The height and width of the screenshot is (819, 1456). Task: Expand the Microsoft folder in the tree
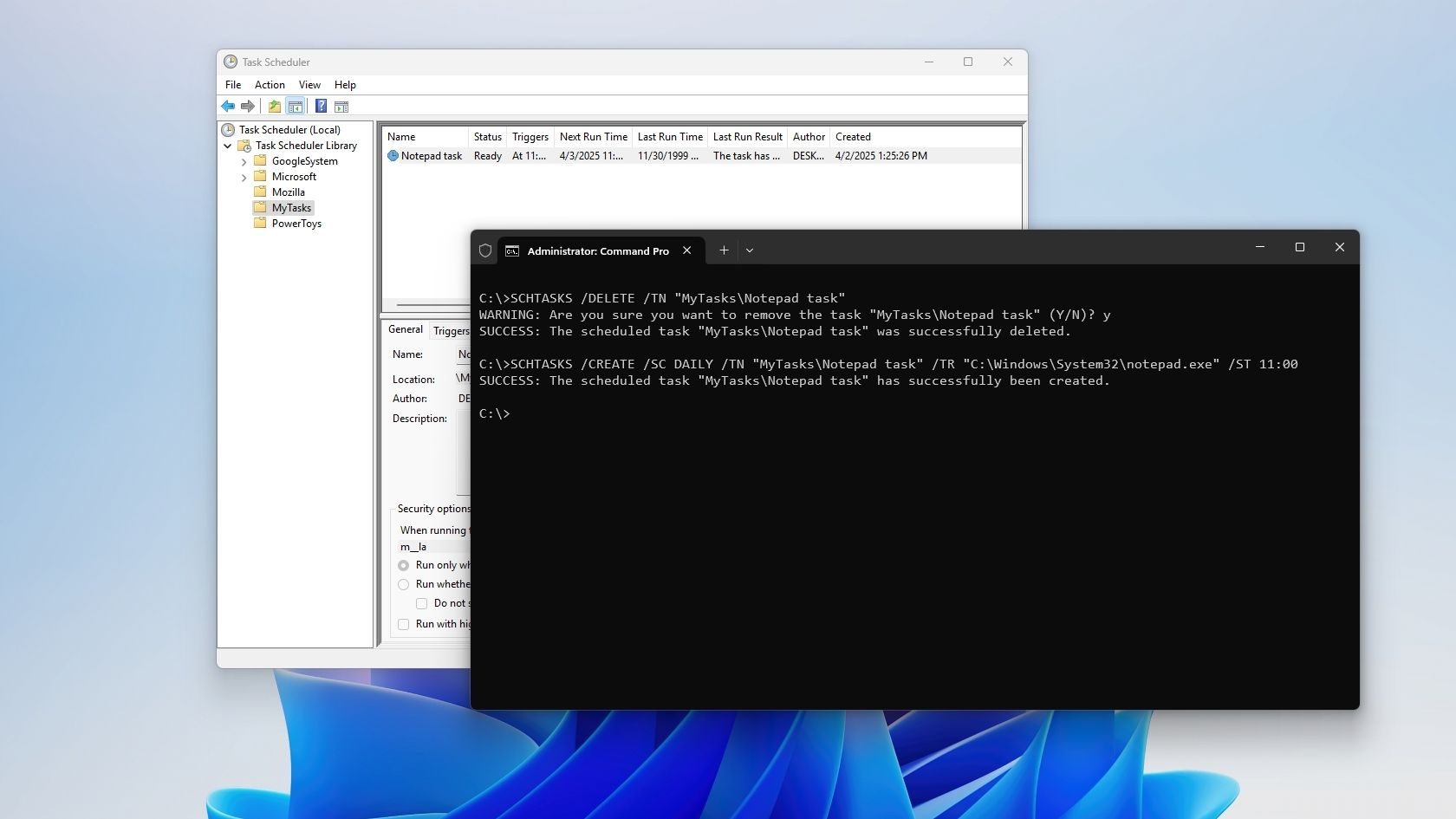(x=244, y=177)
